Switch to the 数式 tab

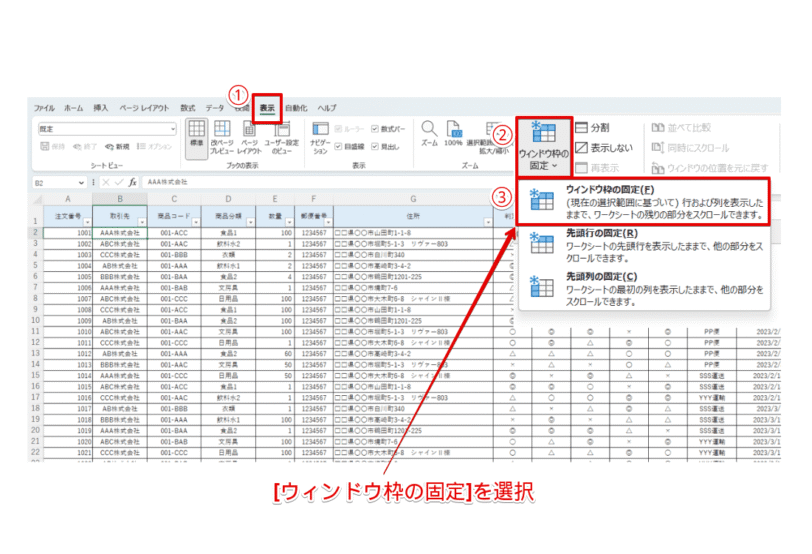[187, 108]
